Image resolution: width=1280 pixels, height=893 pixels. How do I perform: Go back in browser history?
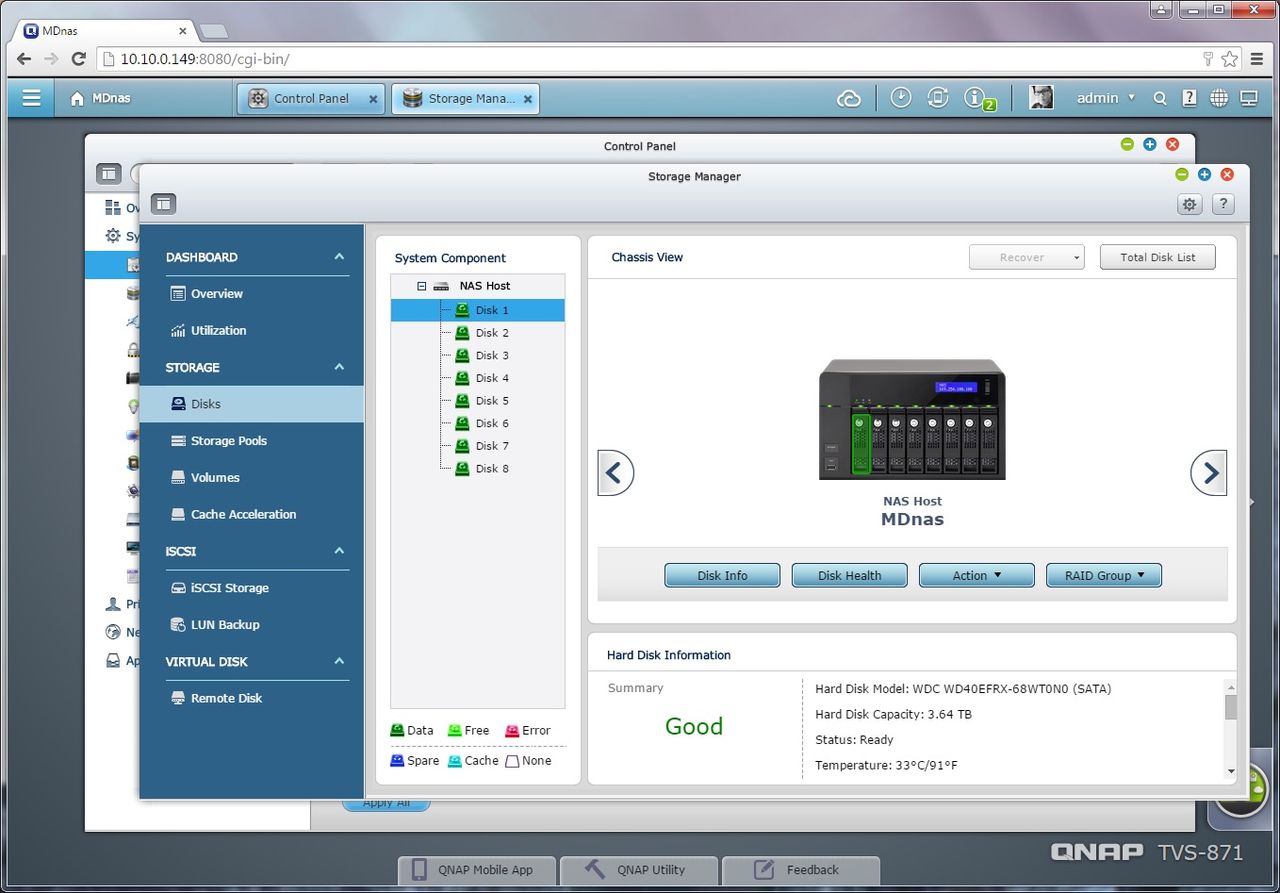pyautogui.click(x=24, y=59)
